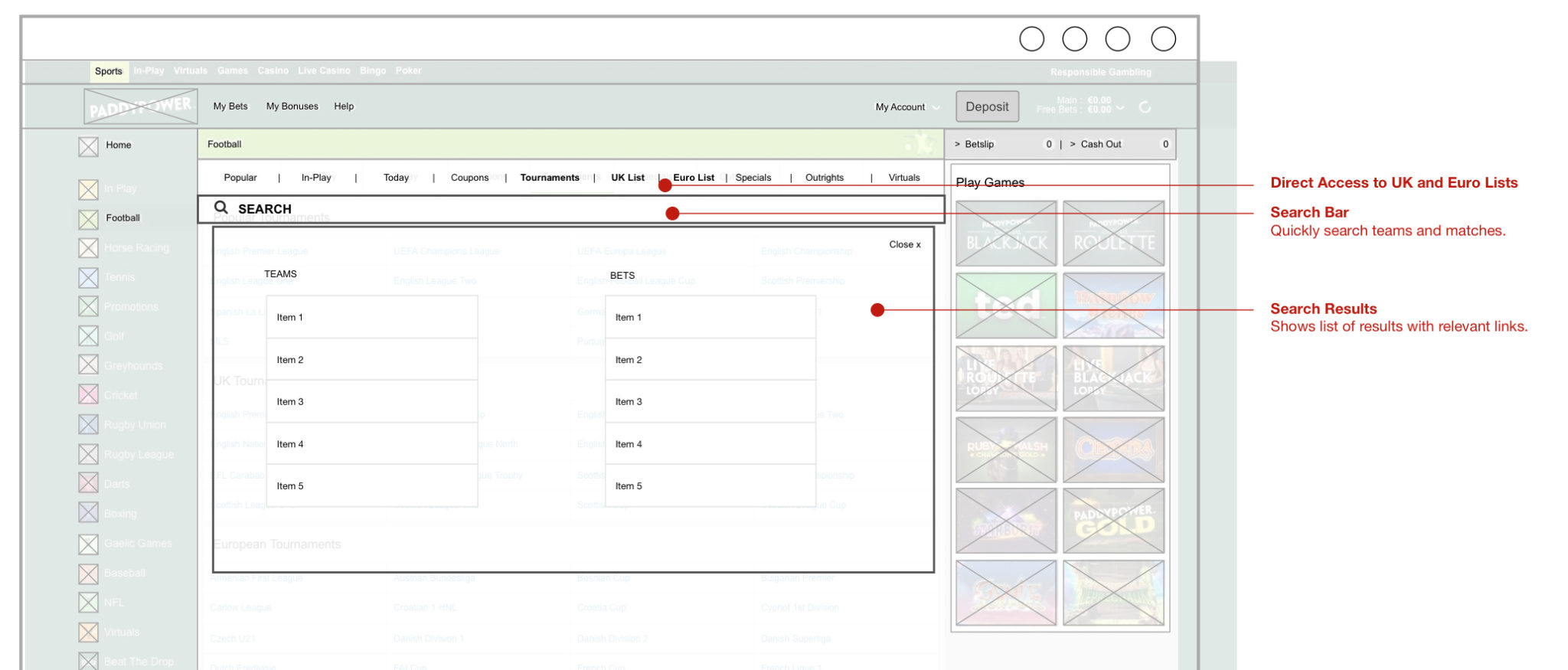
Task: Click the Baseball sidebar icon
Action: [88, 574]
